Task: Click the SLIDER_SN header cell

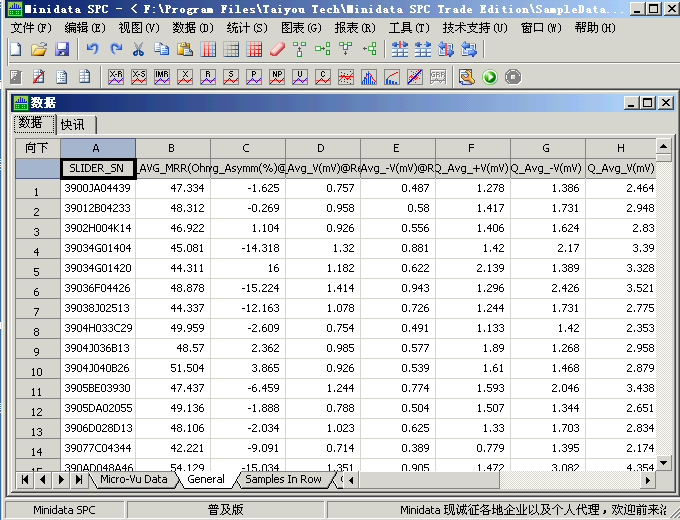Action: (x=97, y=168)
